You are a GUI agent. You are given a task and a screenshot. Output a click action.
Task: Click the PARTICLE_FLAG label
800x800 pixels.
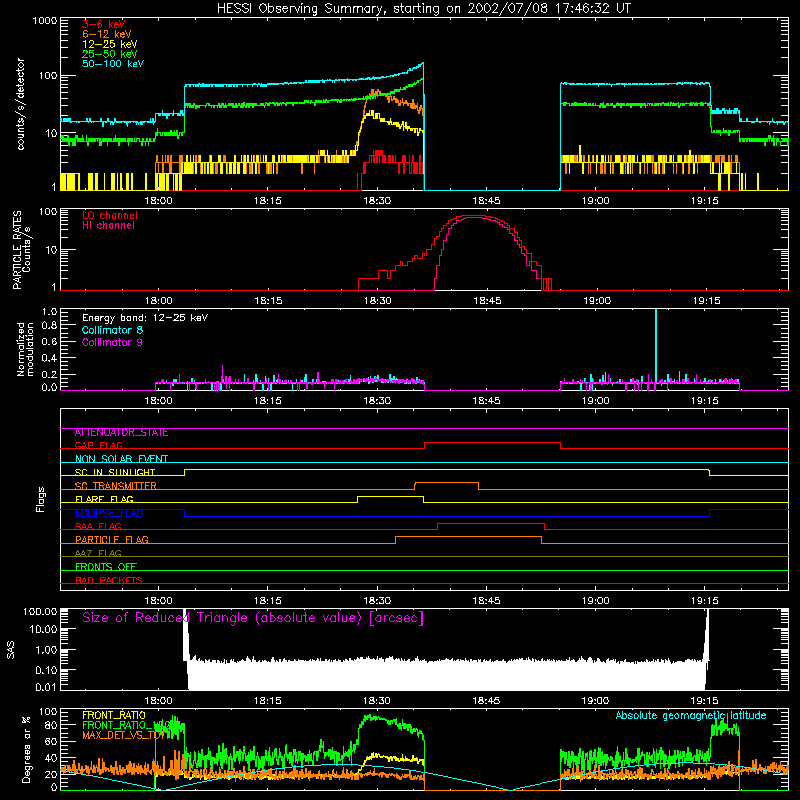(112, 540)
